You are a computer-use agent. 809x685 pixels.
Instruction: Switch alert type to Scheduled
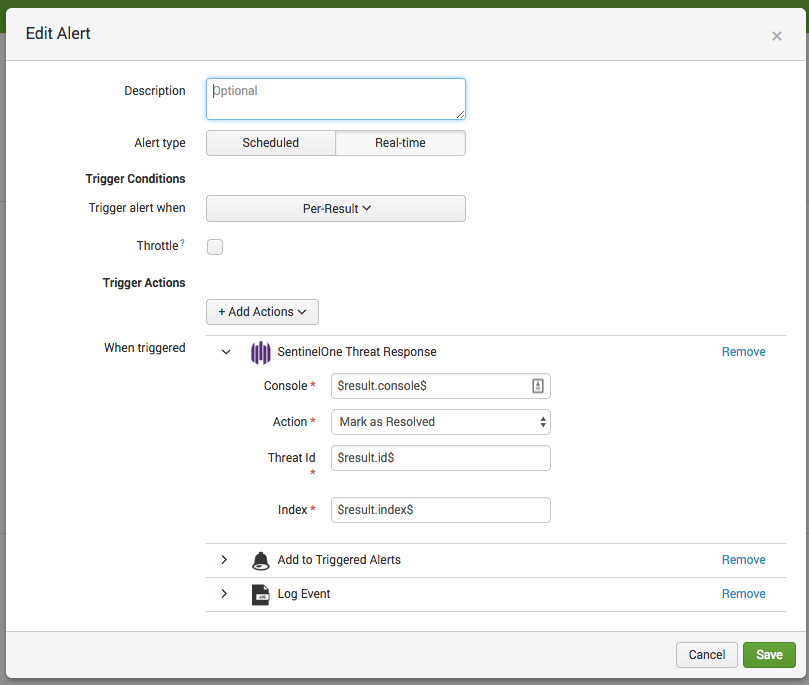270,143
